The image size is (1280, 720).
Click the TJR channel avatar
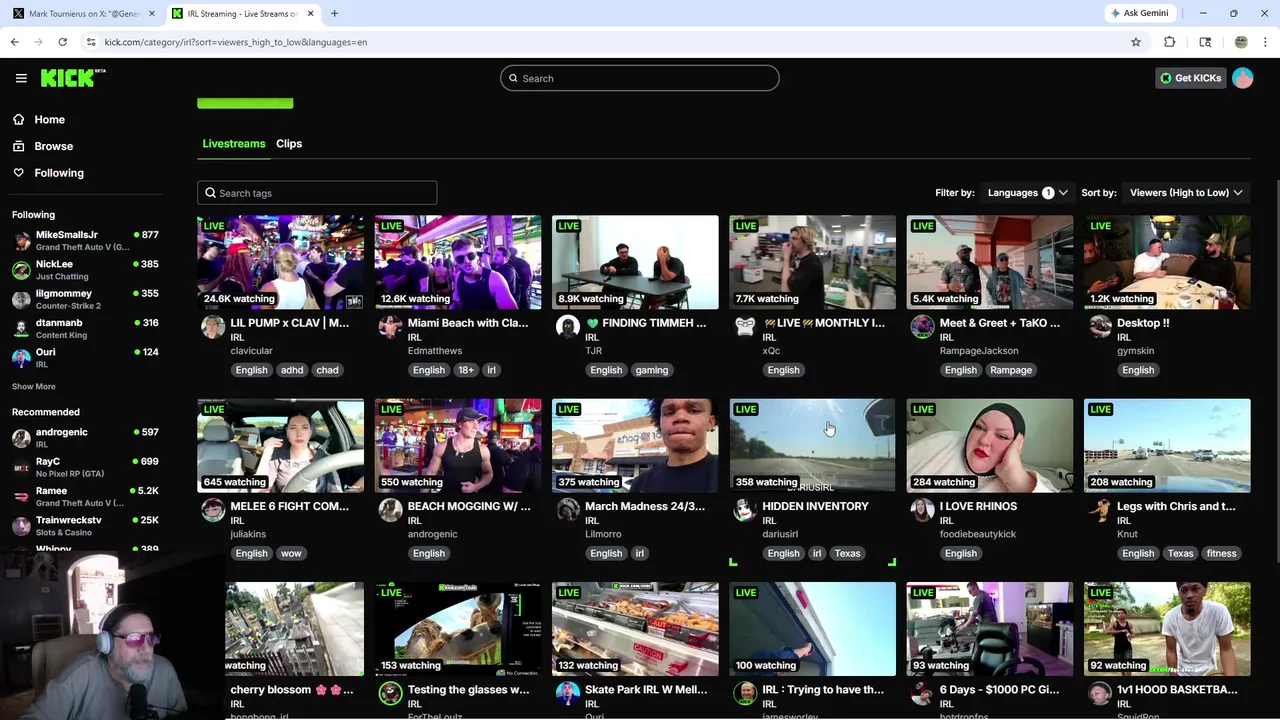567,327
